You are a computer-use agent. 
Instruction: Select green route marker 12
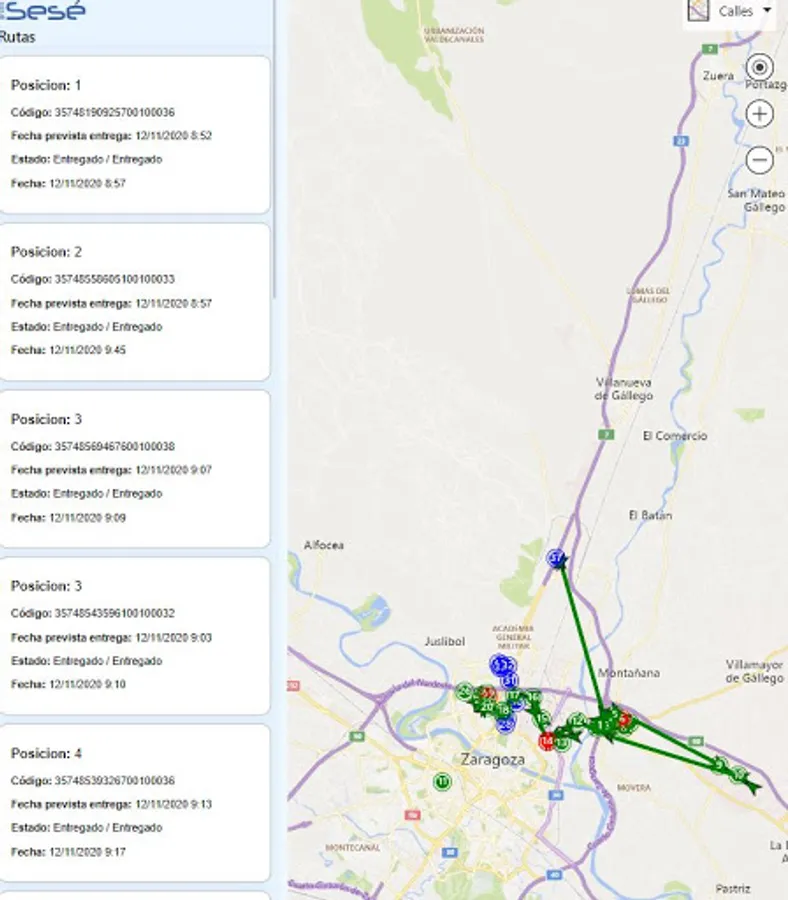coord(577,720)
